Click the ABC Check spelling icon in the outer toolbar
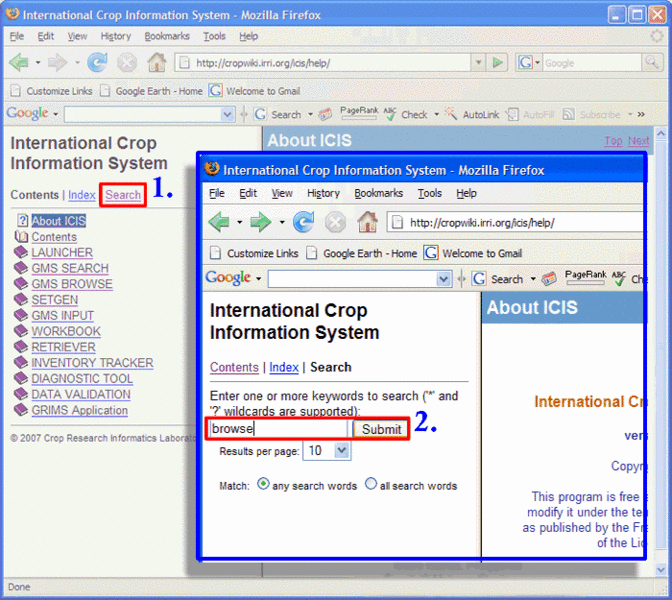 click(x=390, y=114)
